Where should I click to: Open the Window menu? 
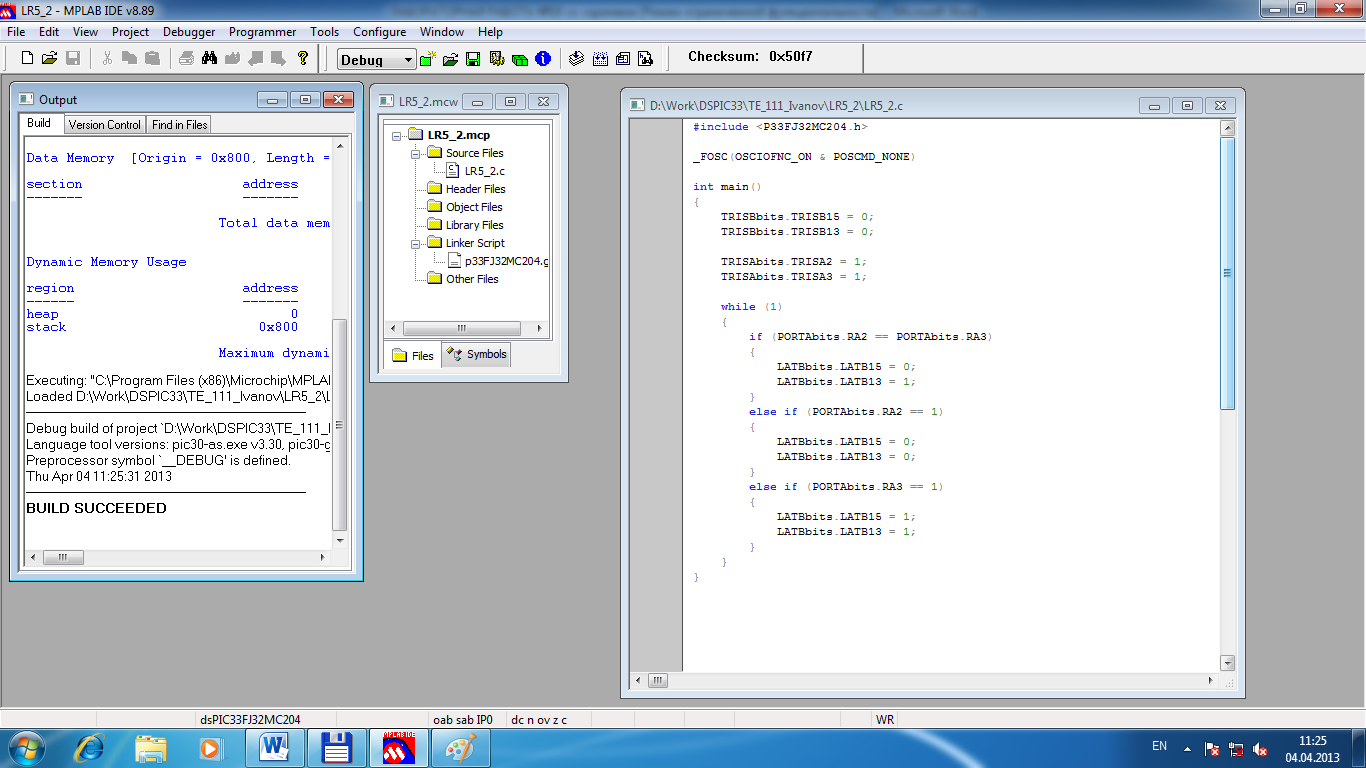[x=442, y=32]
